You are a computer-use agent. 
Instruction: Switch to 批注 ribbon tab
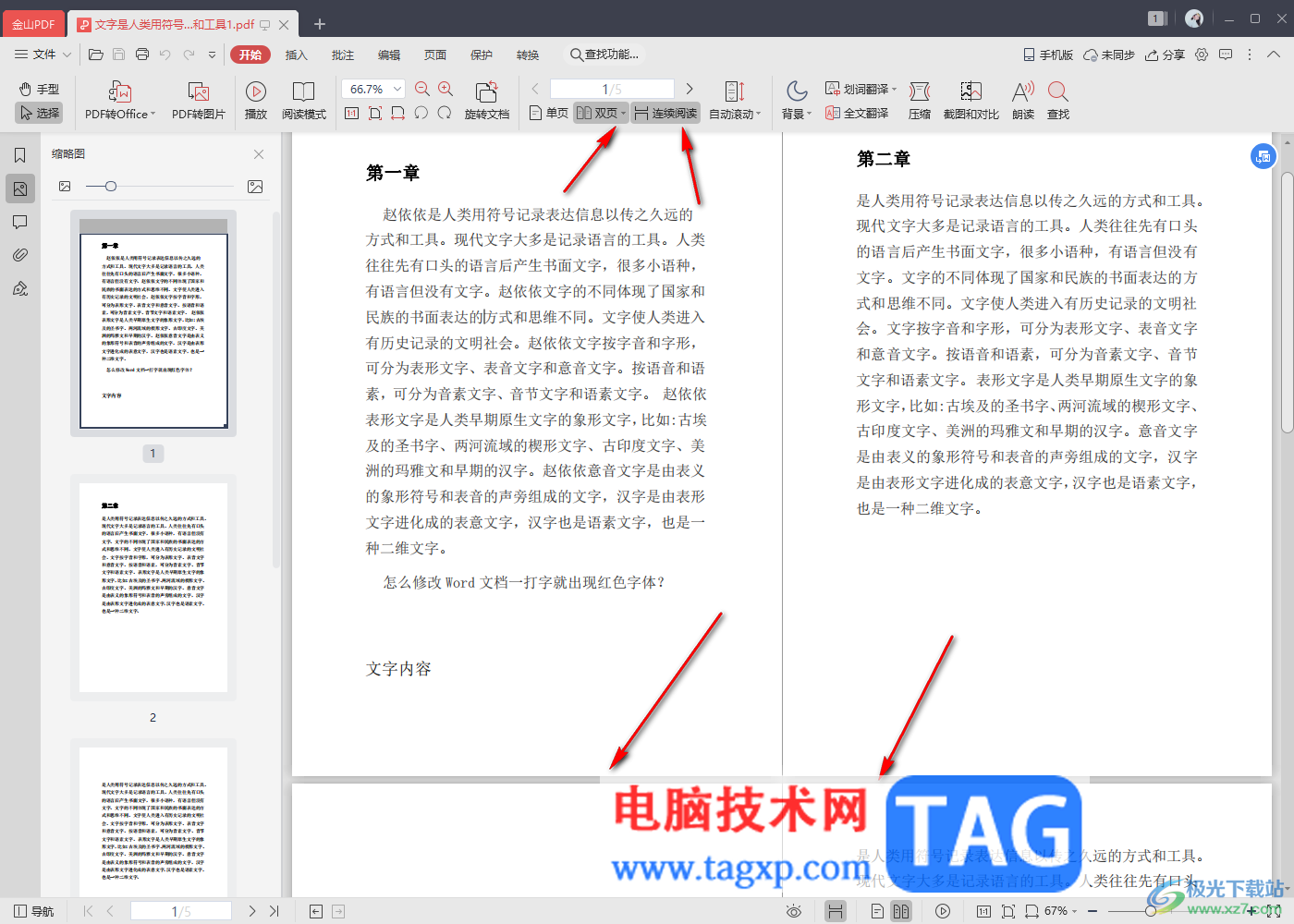click(343, 55)
